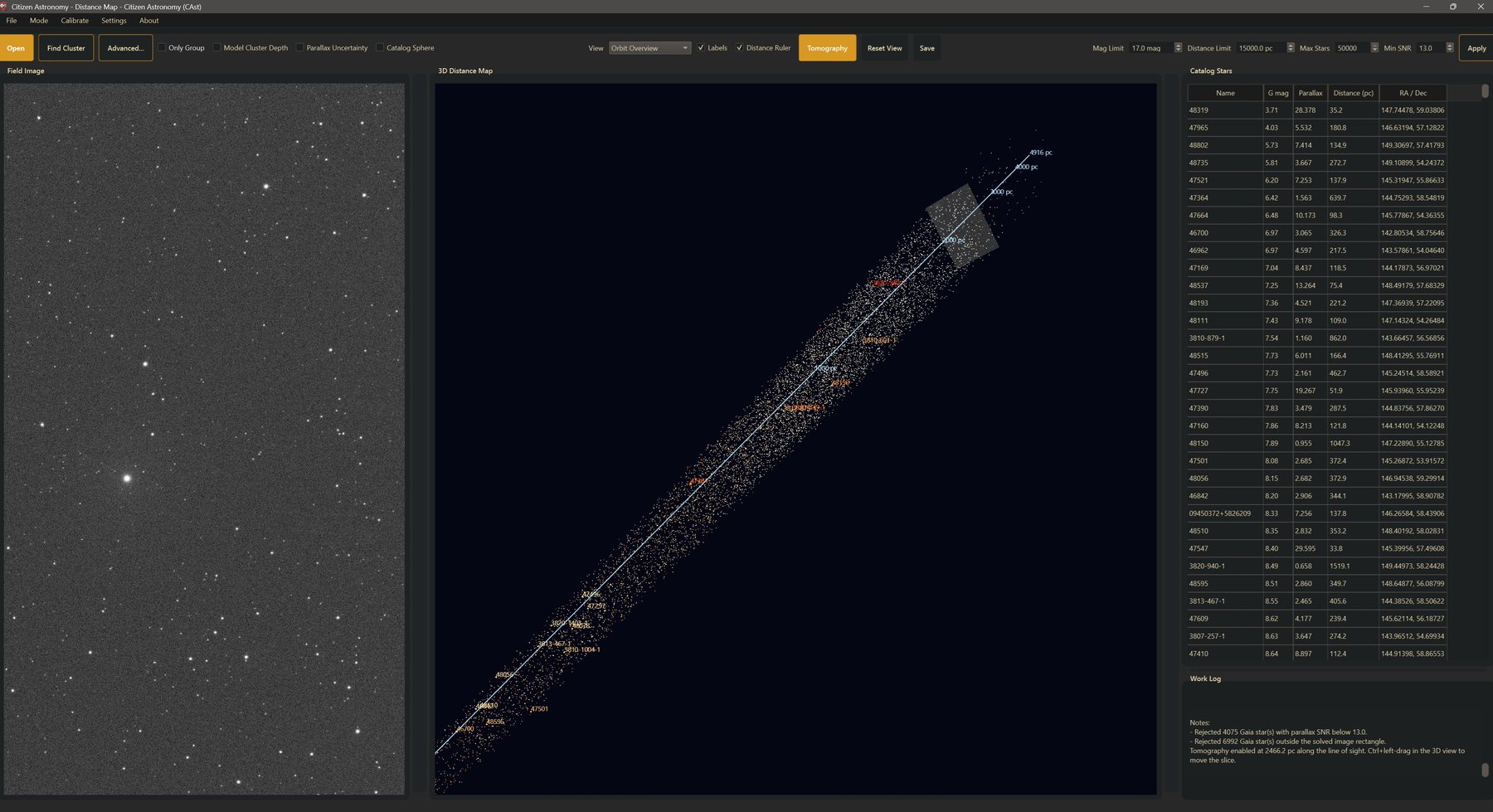Screen dimensions: 1493x812
Task: Sort by the G mag column header
Action: tap(1278, 93)
